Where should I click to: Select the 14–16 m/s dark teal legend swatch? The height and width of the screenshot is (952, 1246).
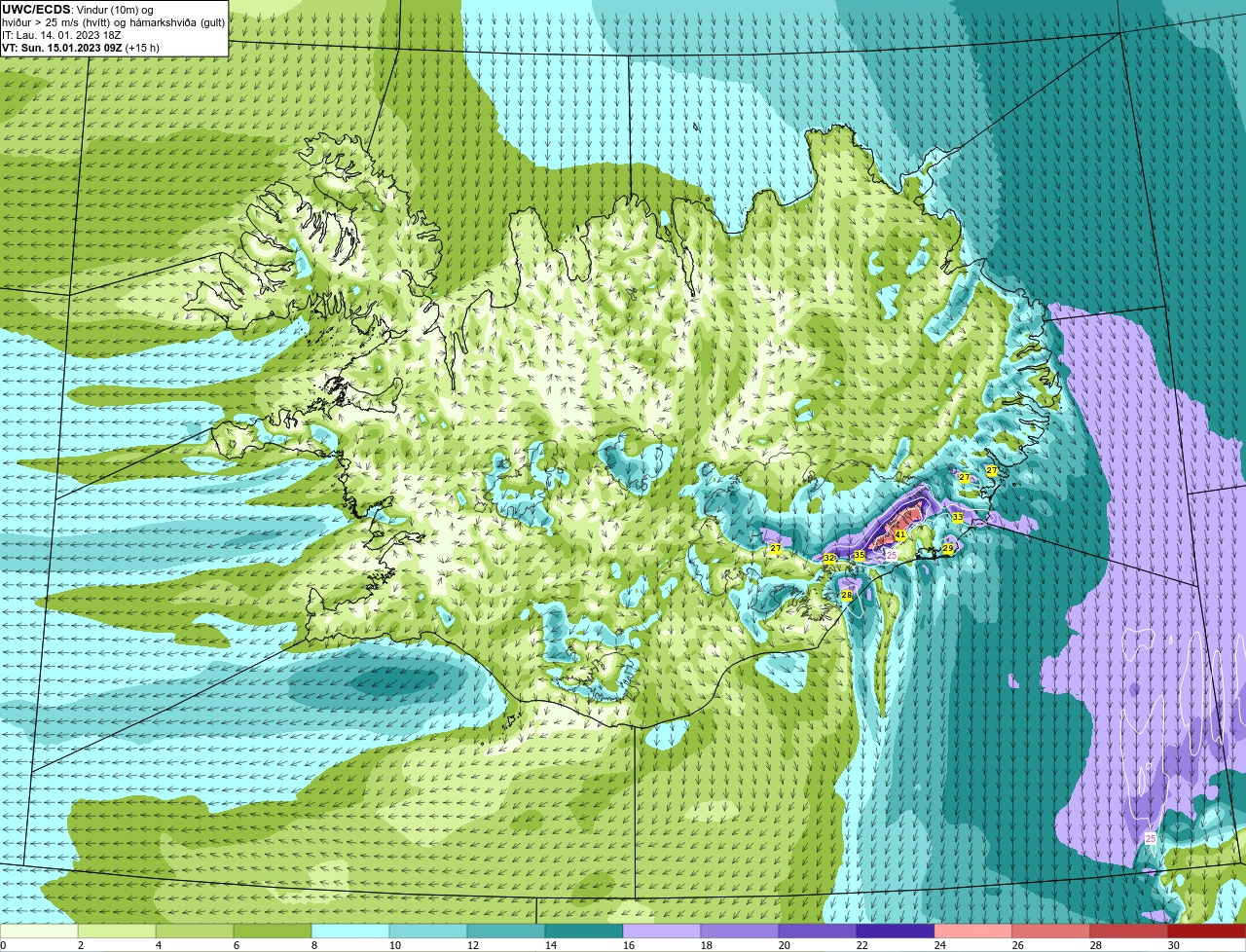point(584,932)
